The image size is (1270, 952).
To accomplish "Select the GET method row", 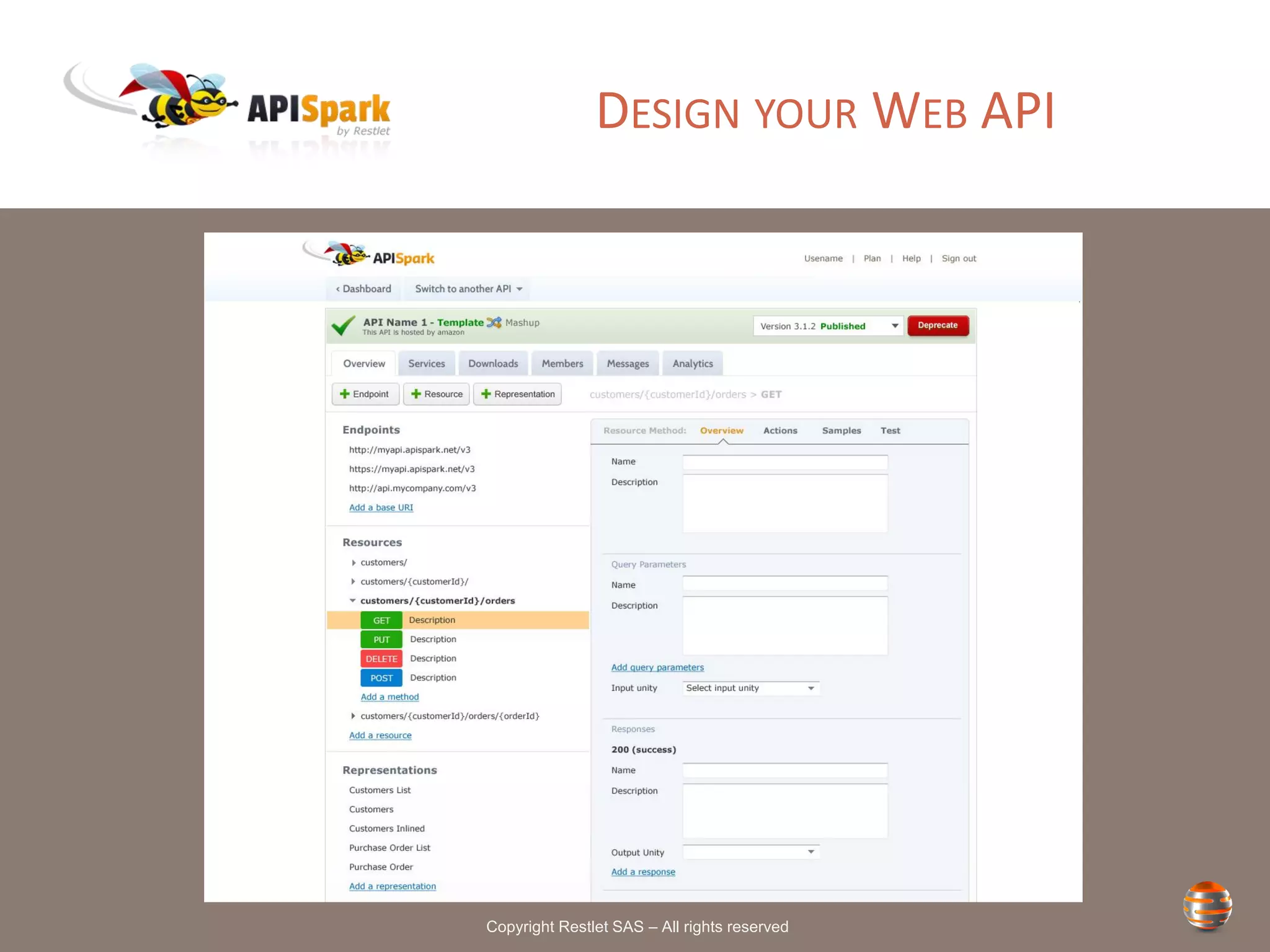I will (458, 620).
